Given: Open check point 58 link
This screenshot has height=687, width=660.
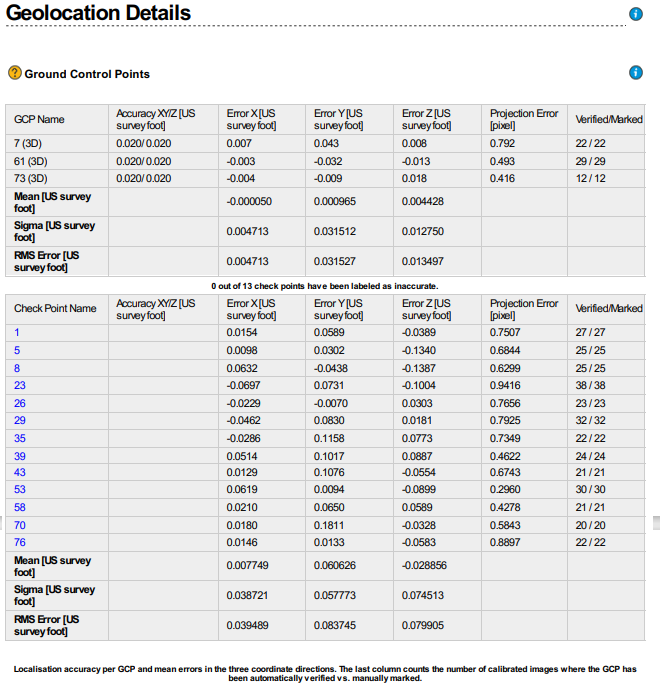Looking at the screenshot, I should 20,507.
